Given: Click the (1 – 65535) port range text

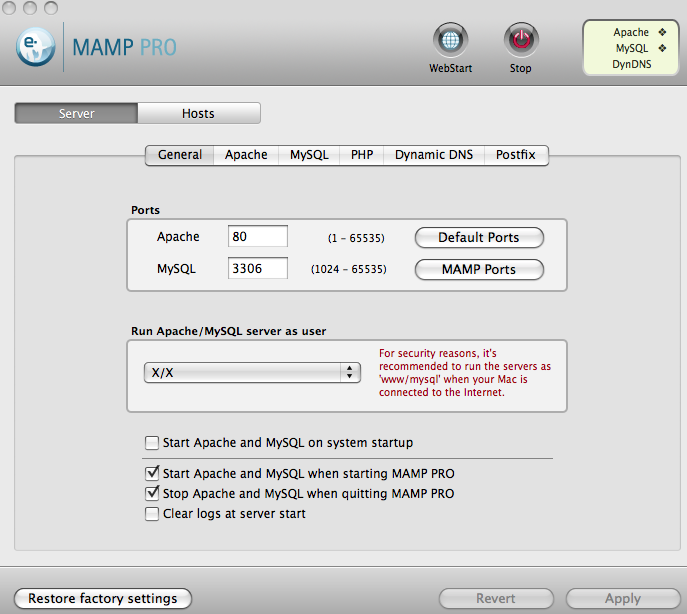Looking at the screenshot, I should (356, 238).
